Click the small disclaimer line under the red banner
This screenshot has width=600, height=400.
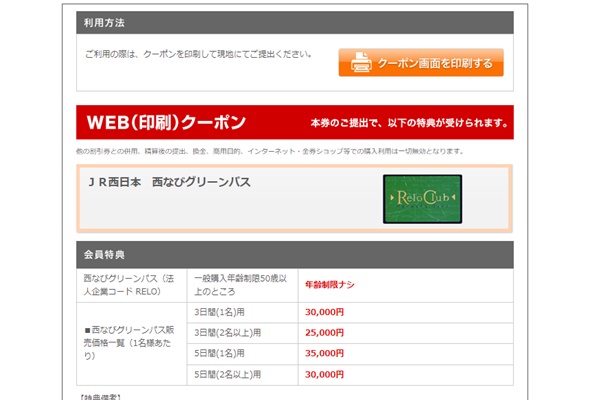270,151
